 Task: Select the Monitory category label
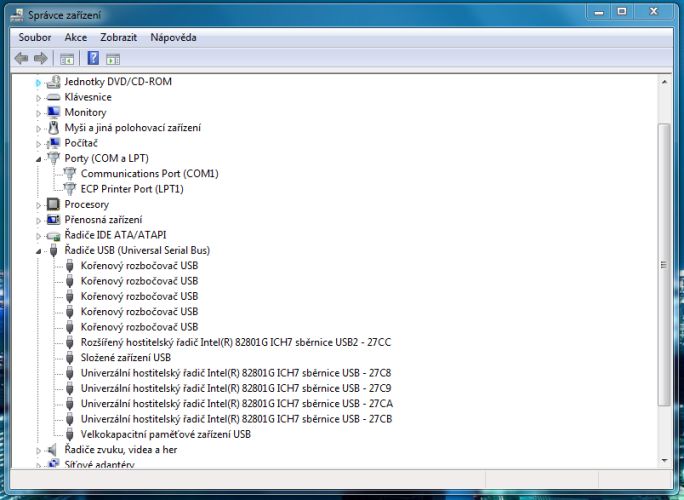click(x=86, y=112)
